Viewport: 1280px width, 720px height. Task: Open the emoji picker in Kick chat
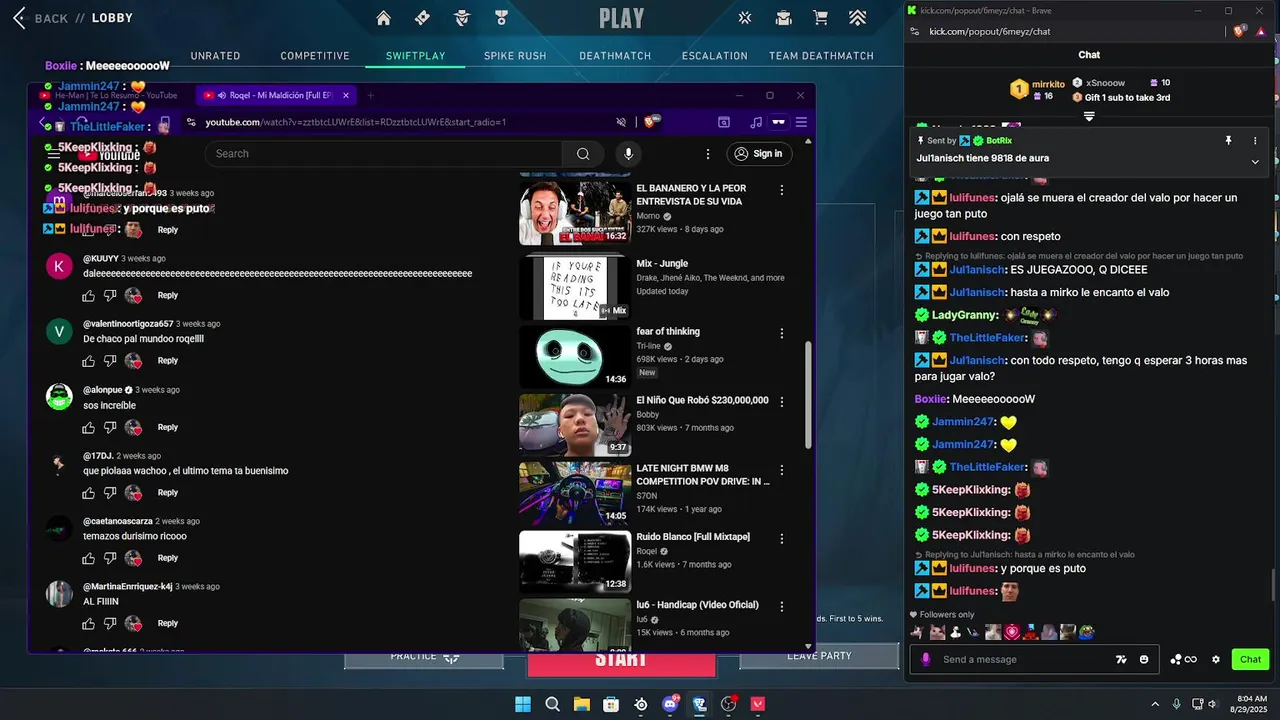click(x=1144, y=659)
